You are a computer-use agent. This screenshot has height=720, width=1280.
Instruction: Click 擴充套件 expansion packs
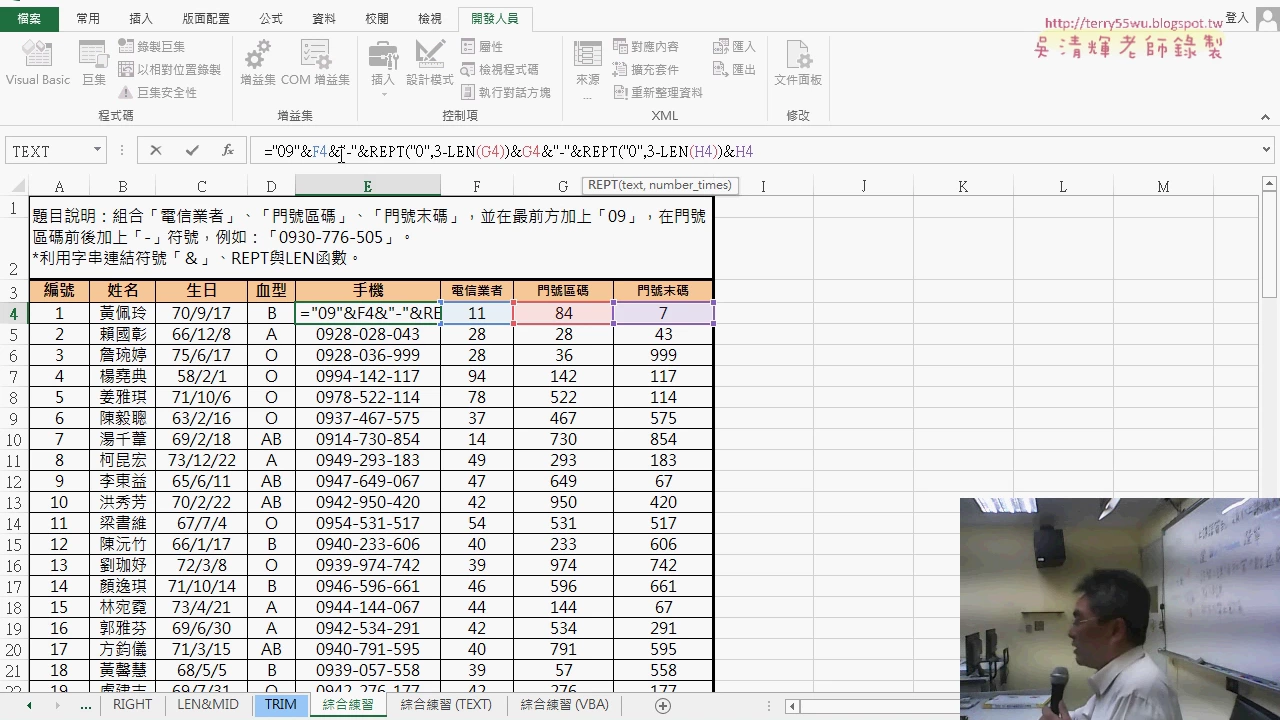click(x=645, y=69)
